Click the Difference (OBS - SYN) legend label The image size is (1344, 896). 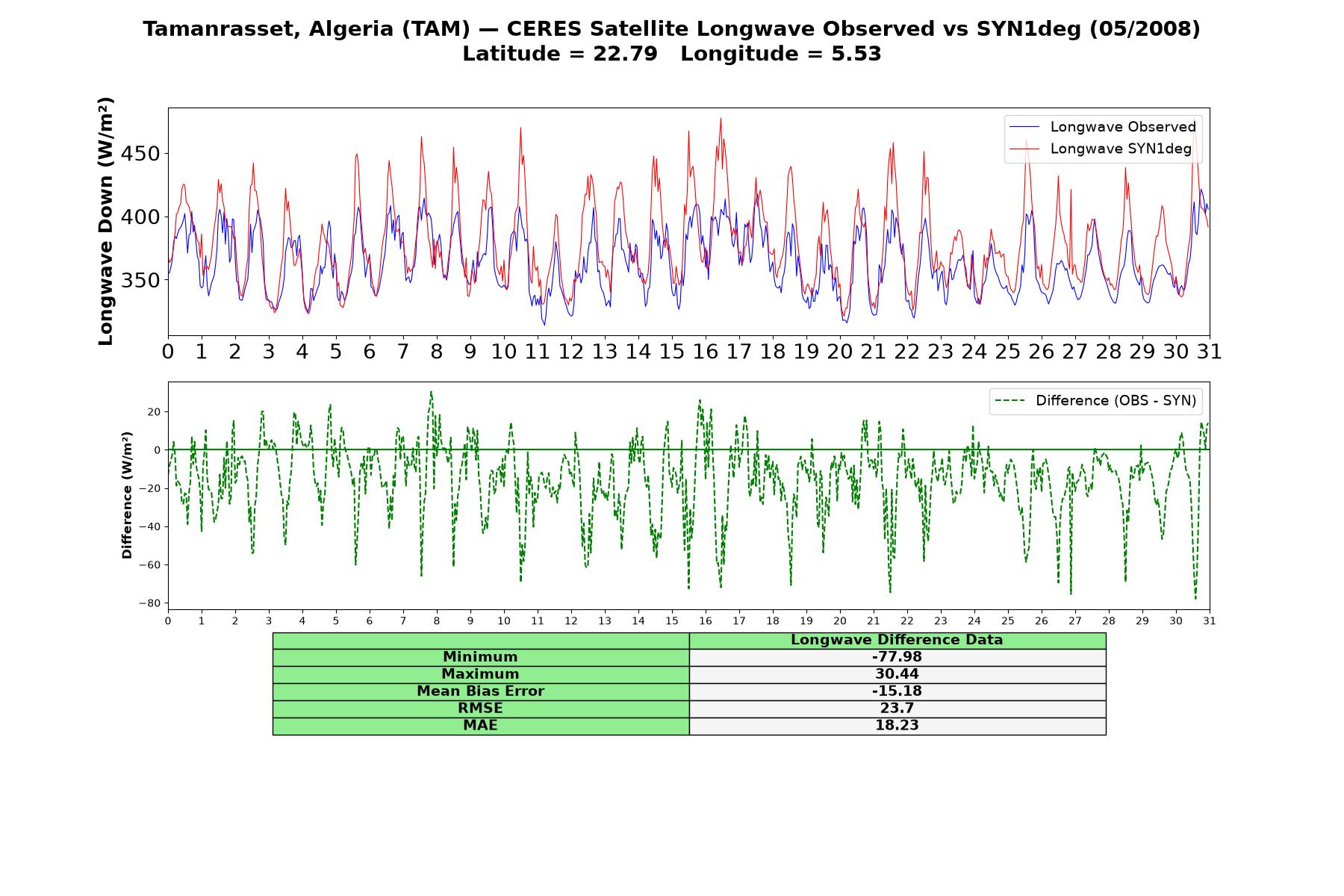coord(1116,401)
